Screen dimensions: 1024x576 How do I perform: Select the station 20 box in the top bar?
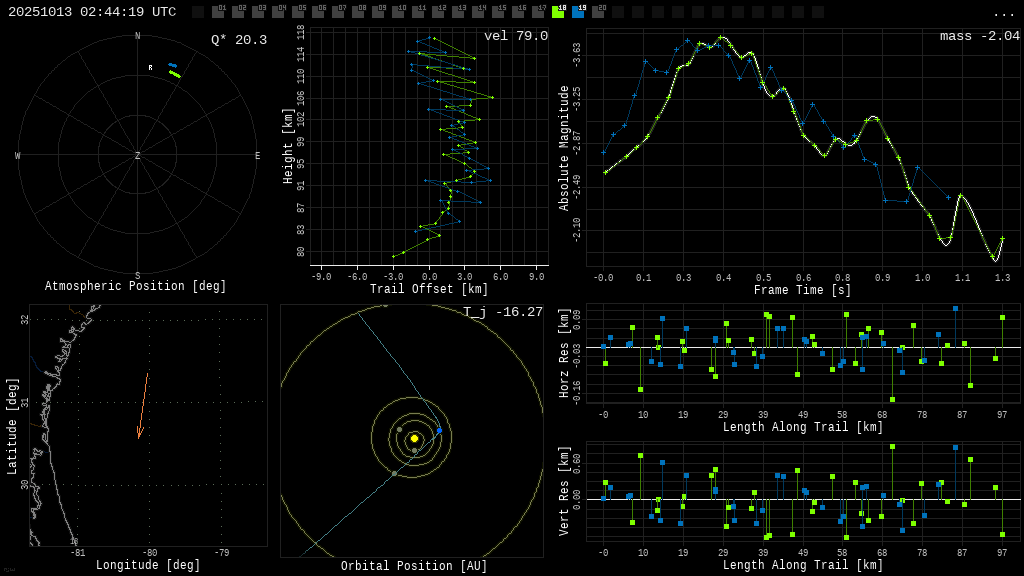click(598, 12)
